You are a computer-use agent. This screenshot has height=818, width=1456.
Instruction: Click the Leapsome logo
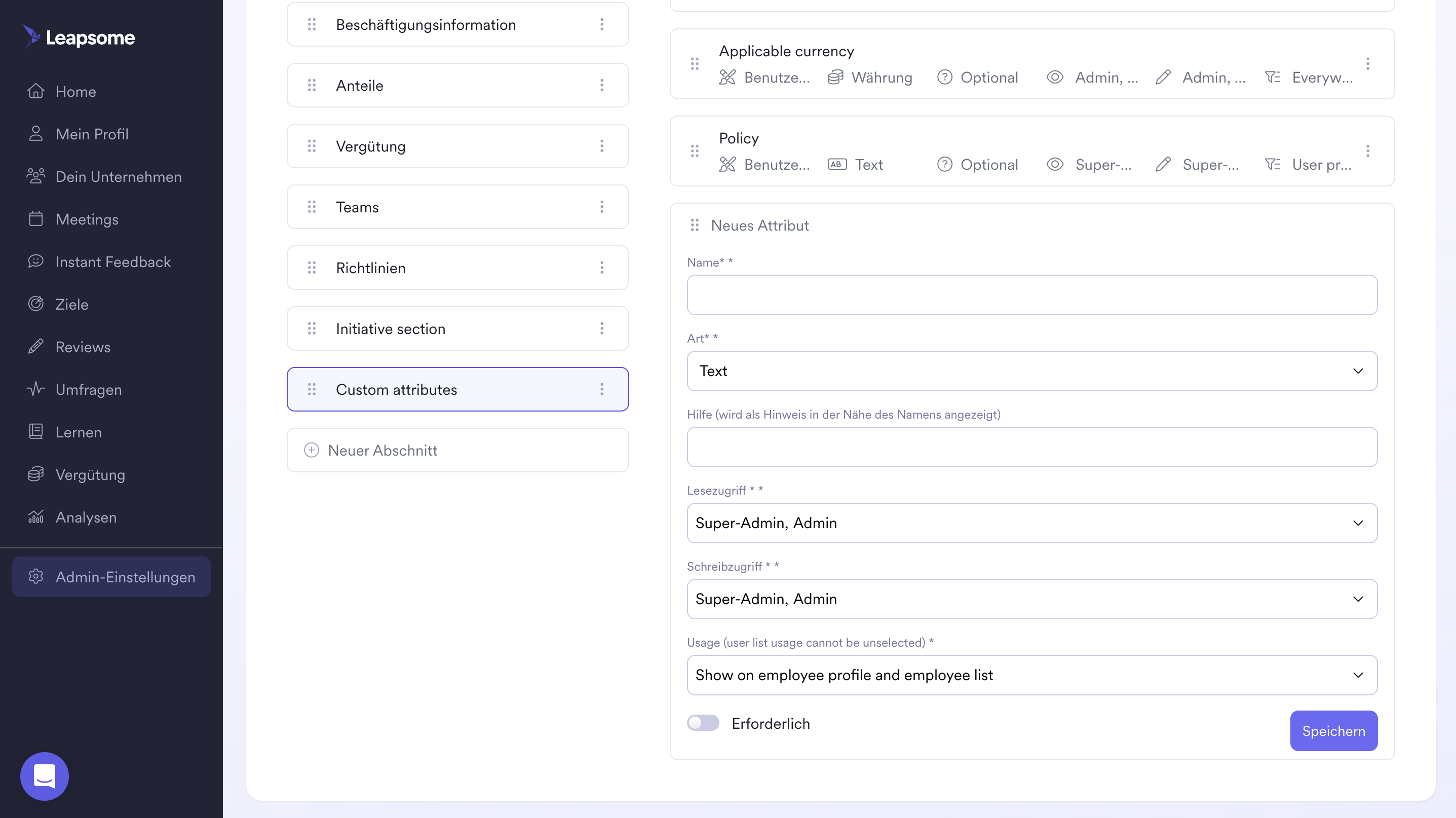tap(79, 38)
